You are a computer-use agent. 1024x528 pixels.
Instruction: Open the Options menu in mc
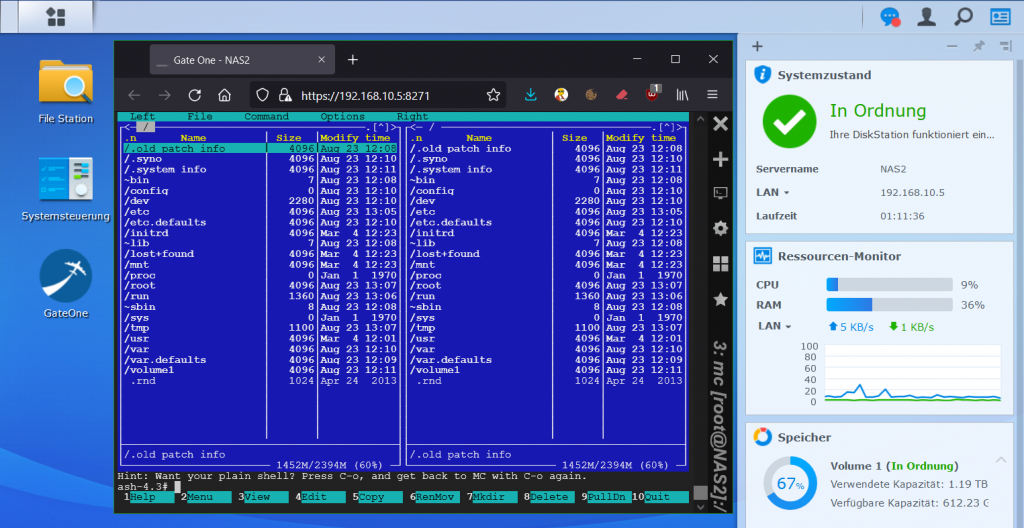[342, 117]
